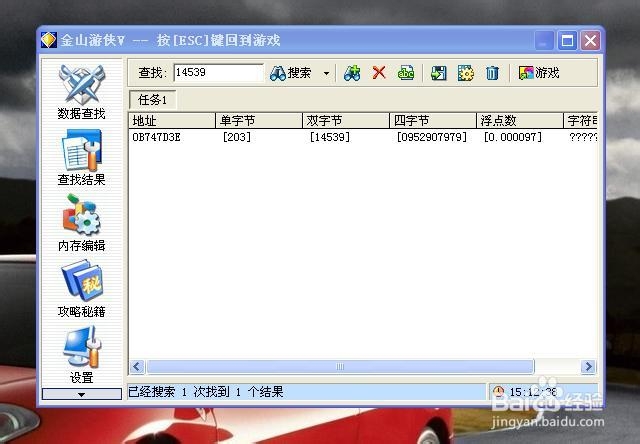640x444 pixels.
Task: Expand sidebar using bottom down arrow
Action: [x=82, y=394]
